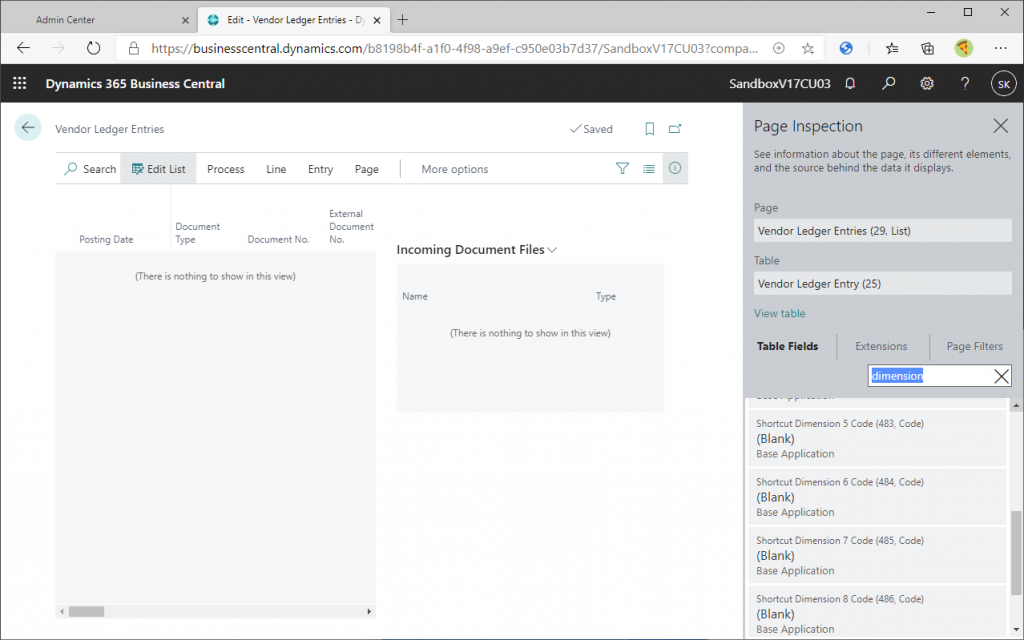Show More options in action bar

coord(455,169)
